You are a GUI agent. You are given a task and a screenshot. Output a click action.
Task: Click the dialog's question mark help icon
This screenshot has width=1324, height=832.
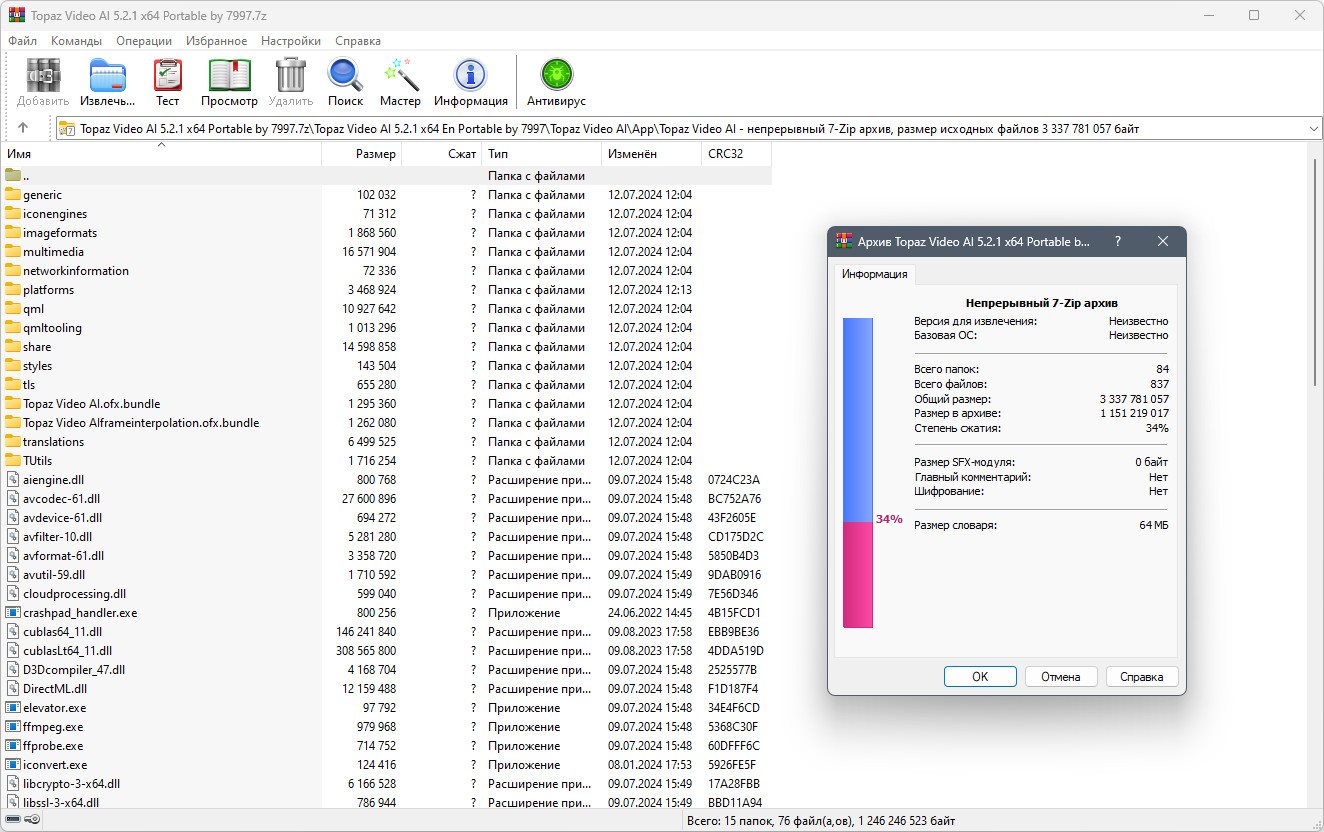point(1117,242)
